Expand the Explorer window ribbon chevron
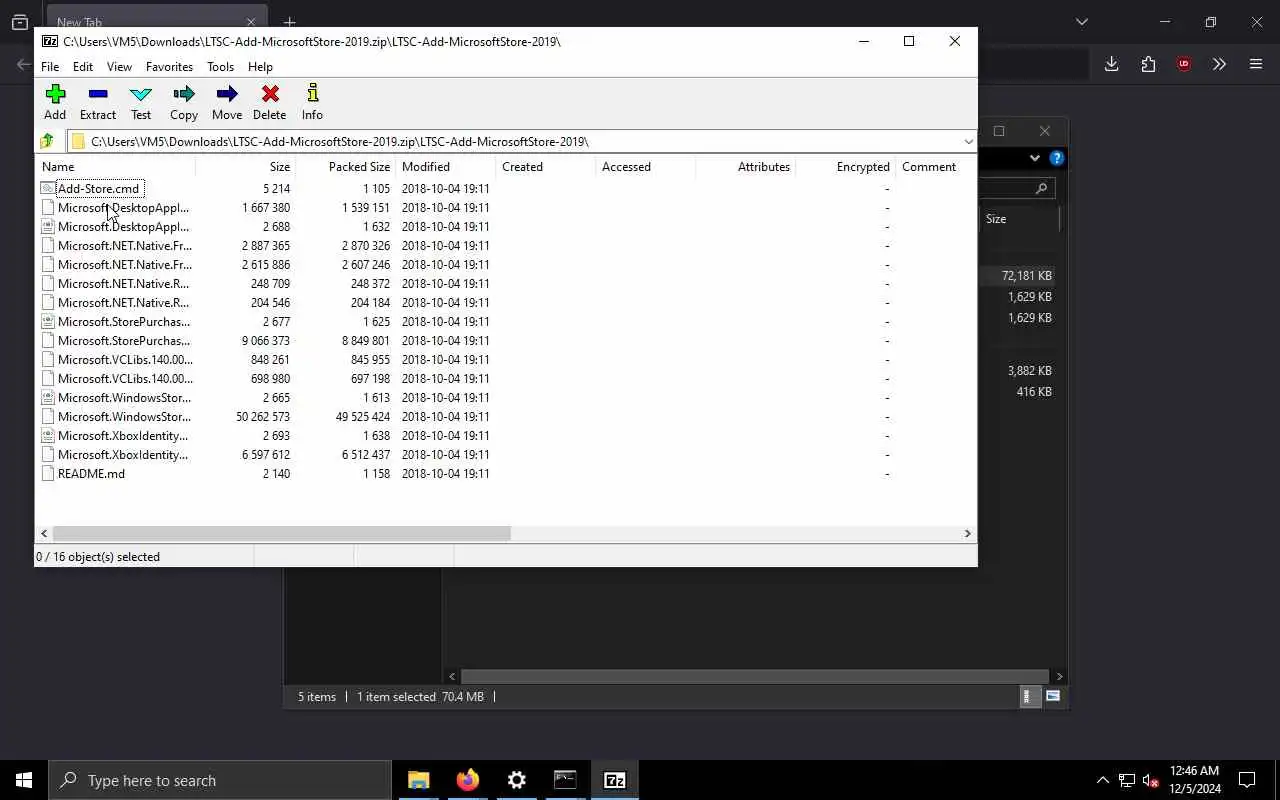 pos(1034,158)
